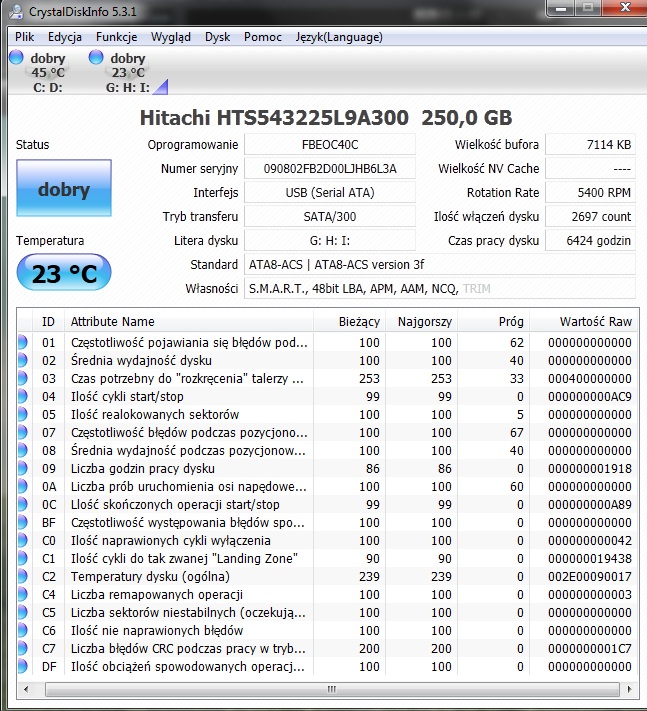Image resolution: width=647 pixels, height=711 pixels.
Task: Click the transfer mode field SATA/300
Action: coord(330,216)
